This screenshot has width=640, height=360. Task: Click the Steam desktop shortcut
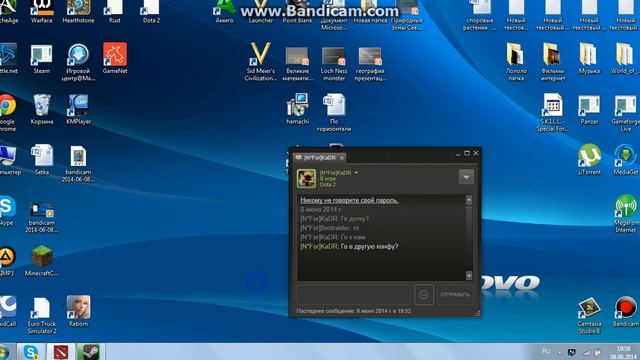tap(42, 60)
